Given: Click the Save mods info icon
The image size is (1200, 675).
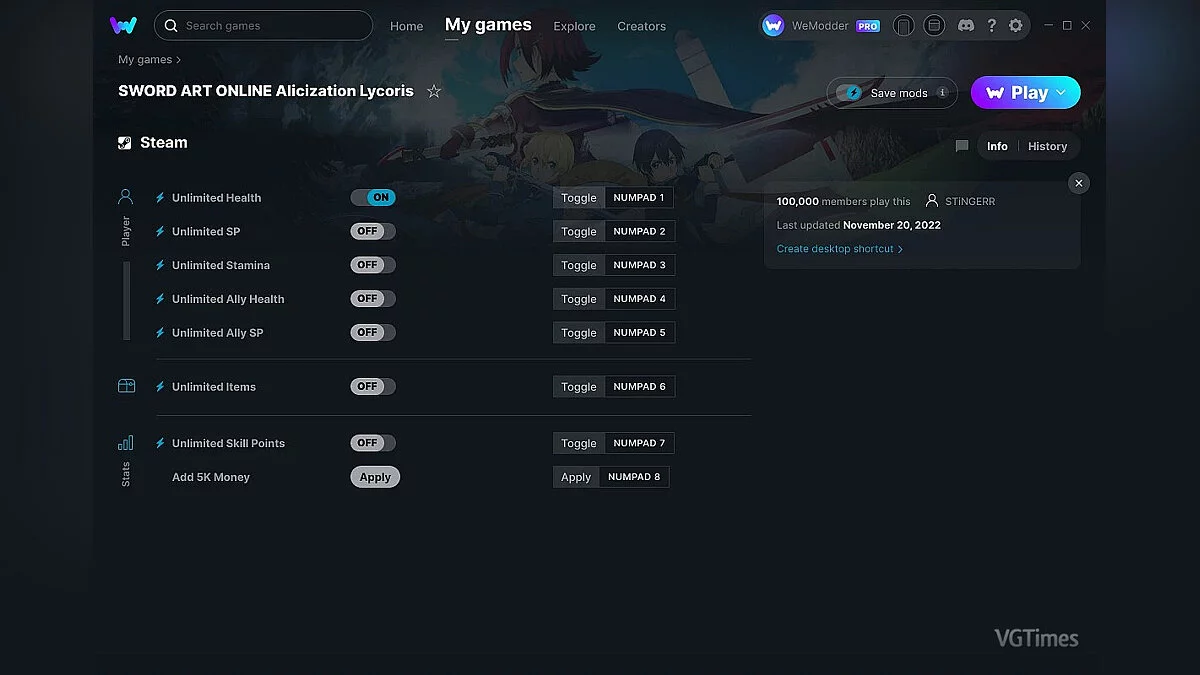Looking at the screenshot, I should 943,93.
